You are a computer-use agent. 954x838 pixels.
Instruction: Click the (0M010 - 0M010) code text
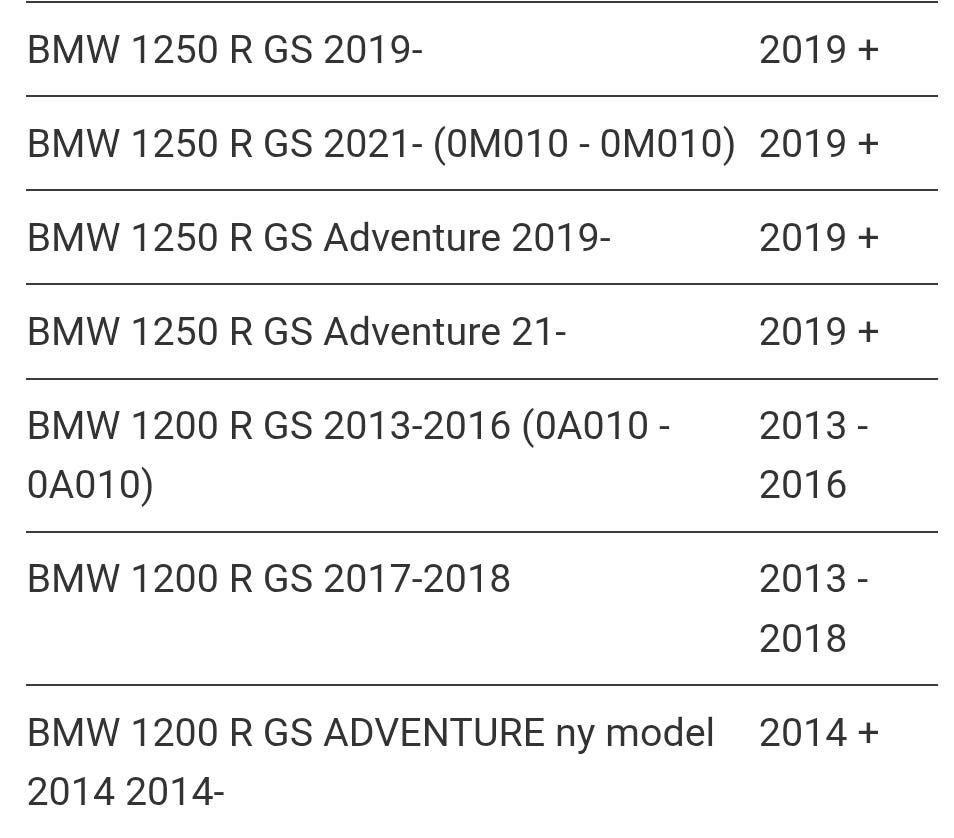pyautogui.click(x=584, y=145)
